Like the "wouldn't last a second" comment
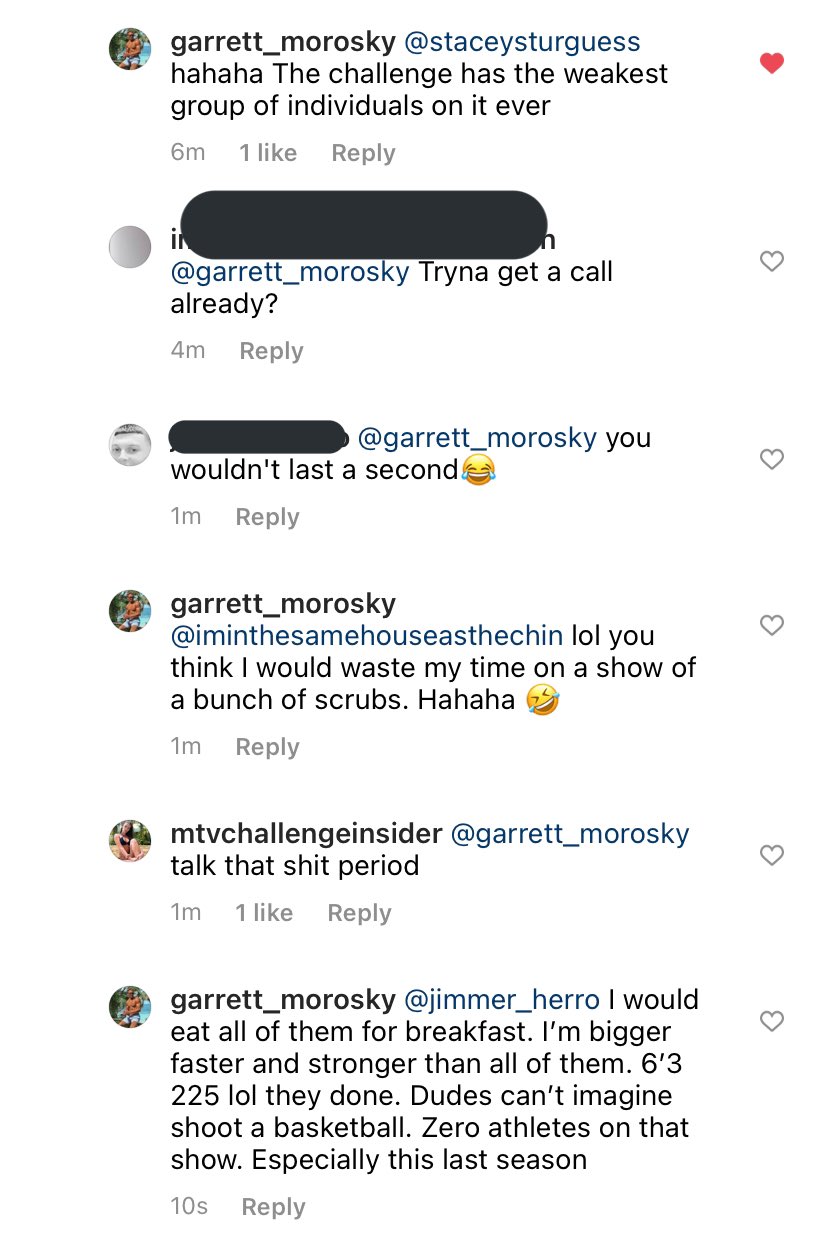Viewport: 828px width, 1251px height. coord(771,459)
